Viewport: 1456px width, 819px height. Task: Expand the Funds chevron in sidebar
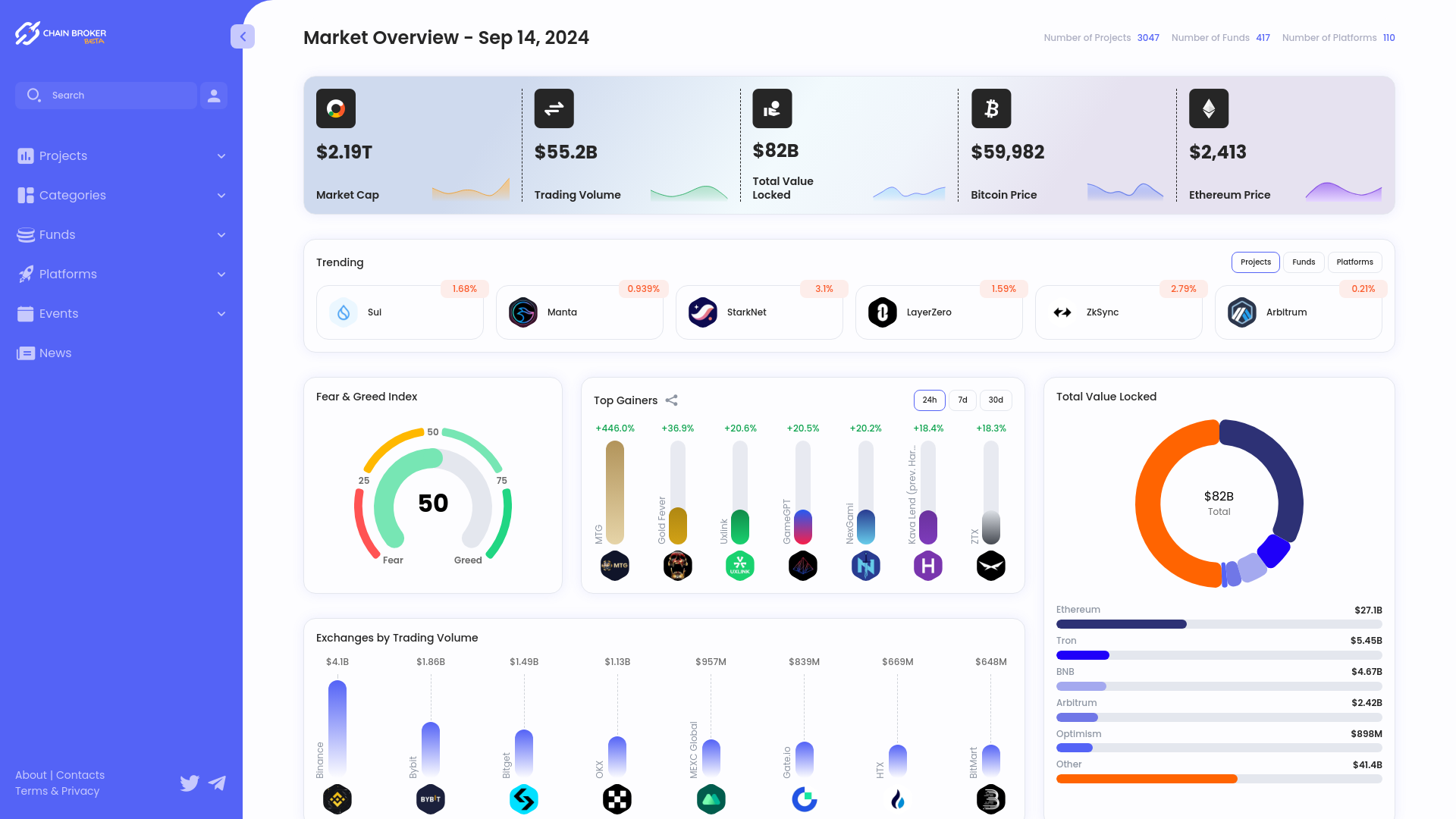click(221, 235)
